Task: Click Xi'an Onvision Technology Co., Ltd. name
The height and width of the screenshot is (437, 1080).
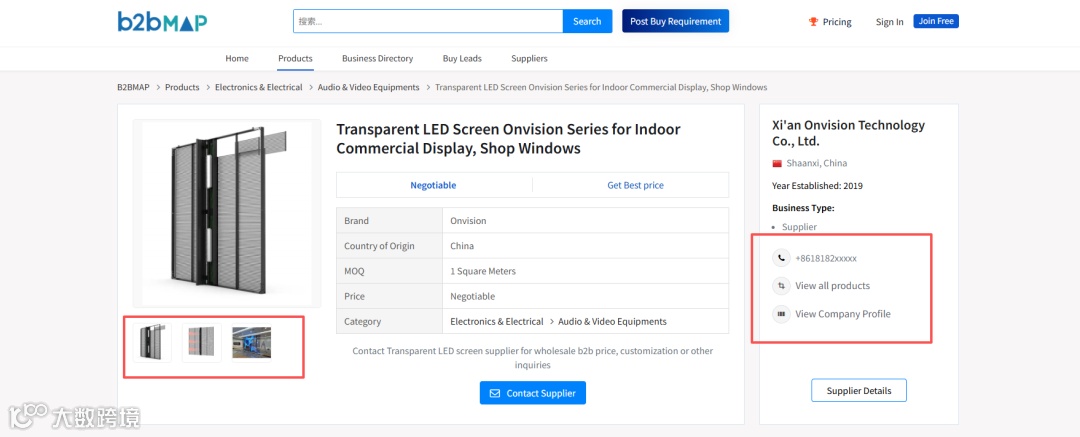Action: [x=849, y=134]
